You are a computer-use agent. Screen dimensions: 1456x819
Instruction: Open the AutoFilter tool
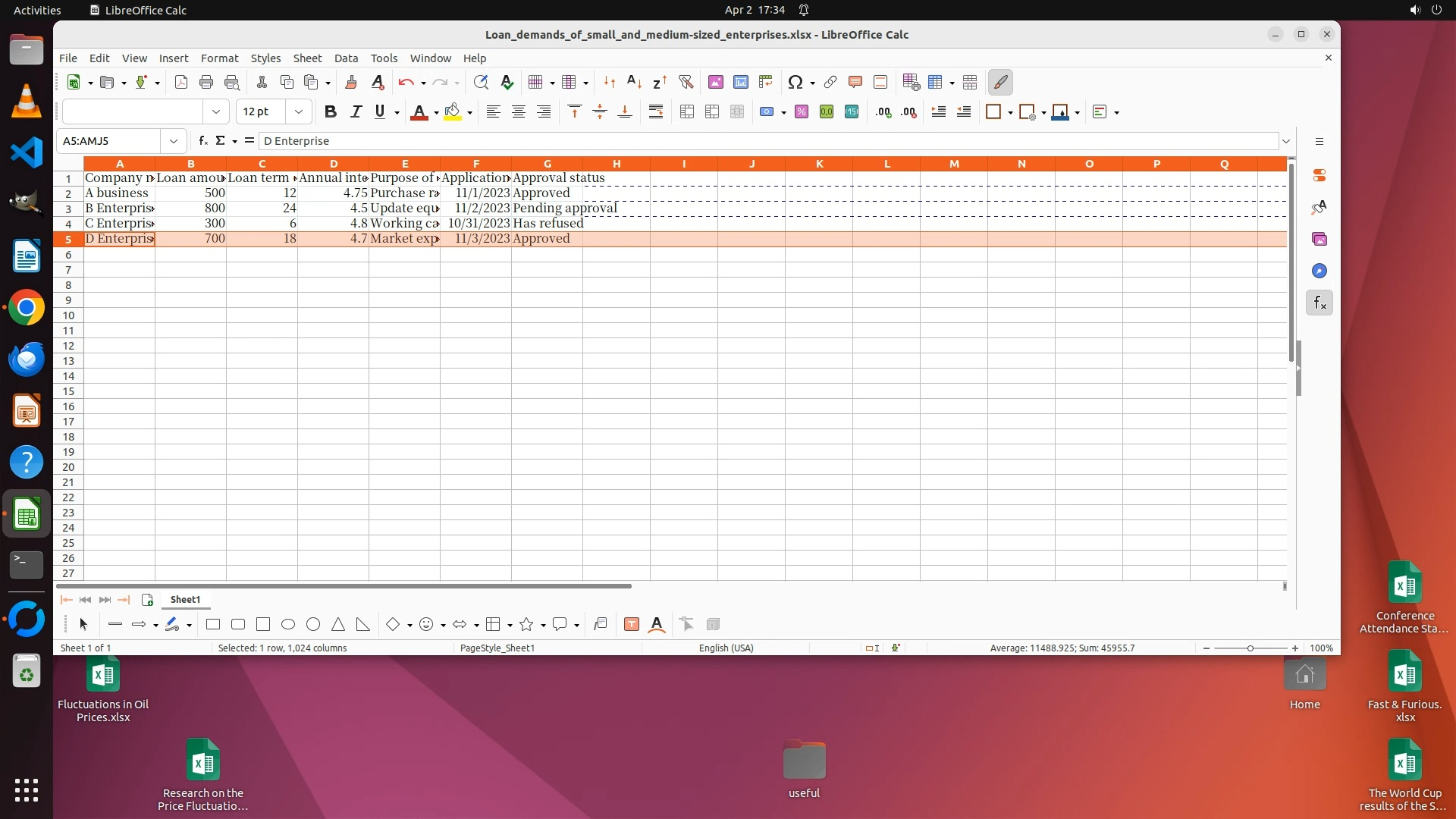coord(686,82)
